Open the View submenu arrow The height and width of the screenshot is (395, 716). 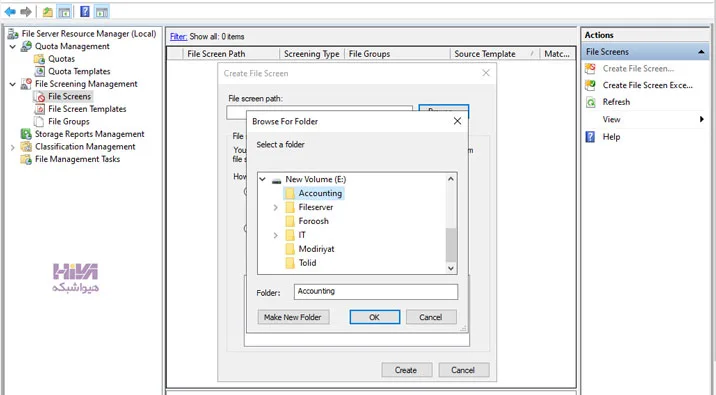(x=701, y=119)
